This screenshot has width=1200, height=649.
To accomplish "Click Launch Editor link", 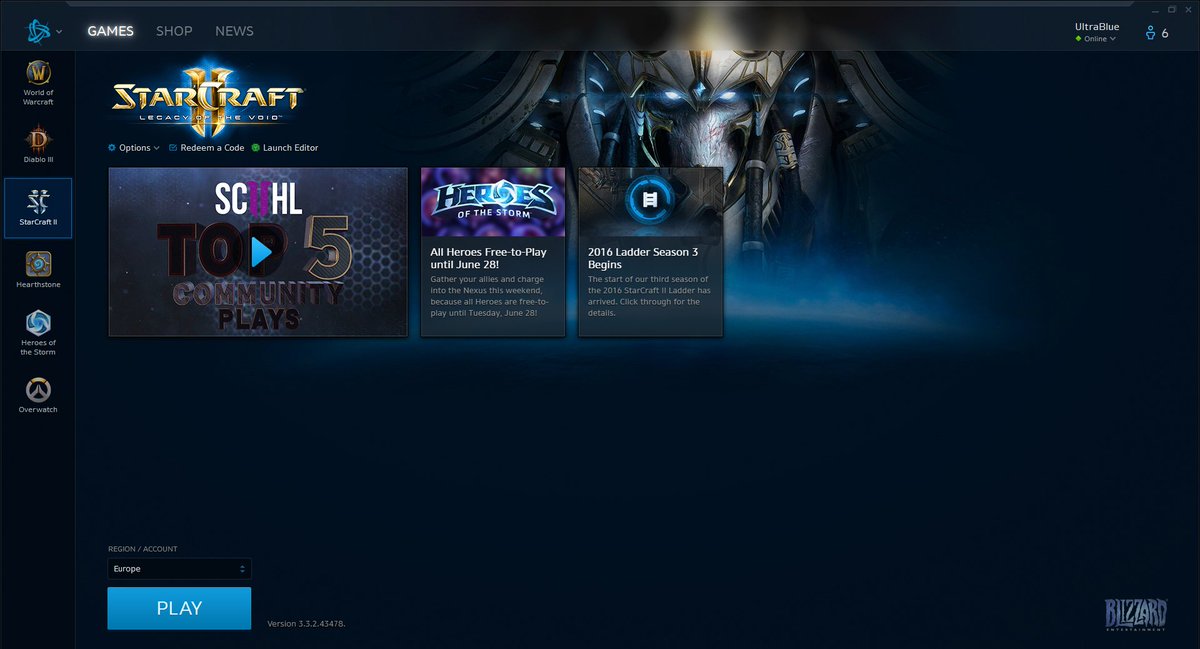I will pos(290,148).
